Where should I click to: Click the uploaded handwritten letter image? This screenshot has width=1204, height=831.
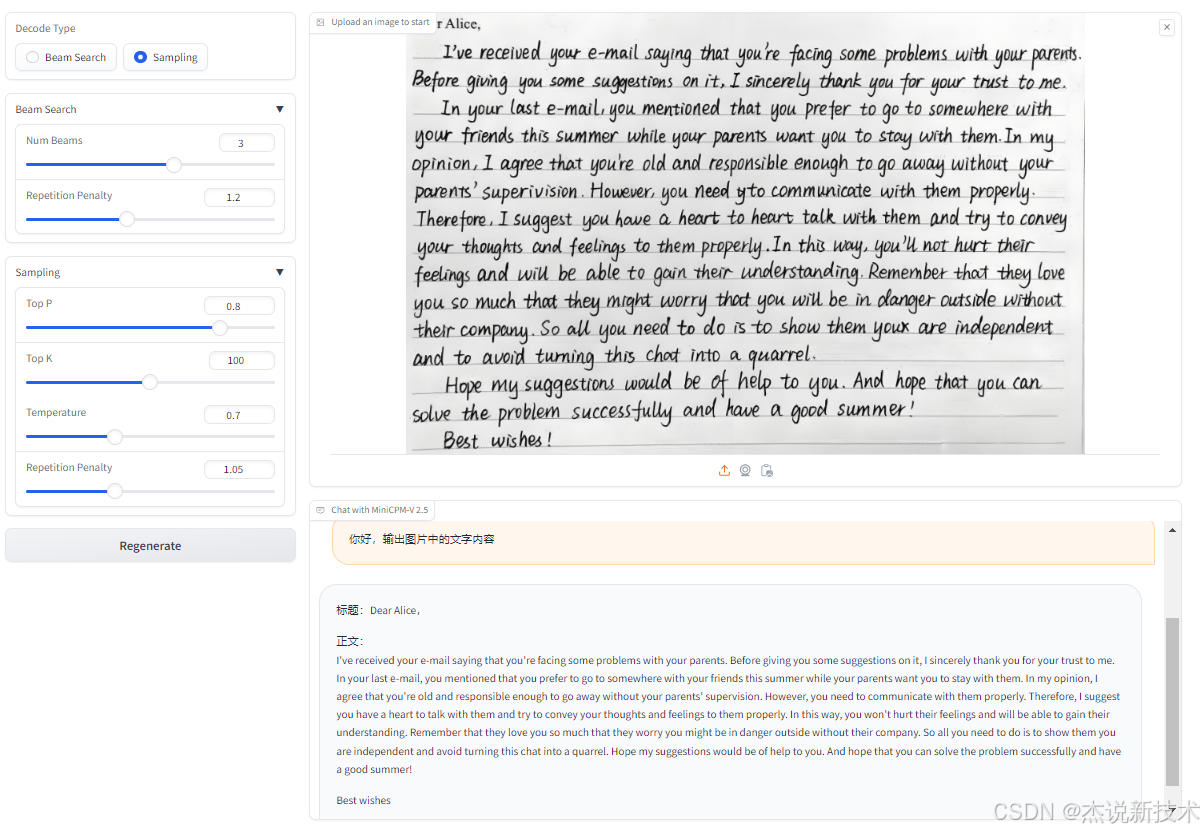pyautogui.click(x=745, y=234)
